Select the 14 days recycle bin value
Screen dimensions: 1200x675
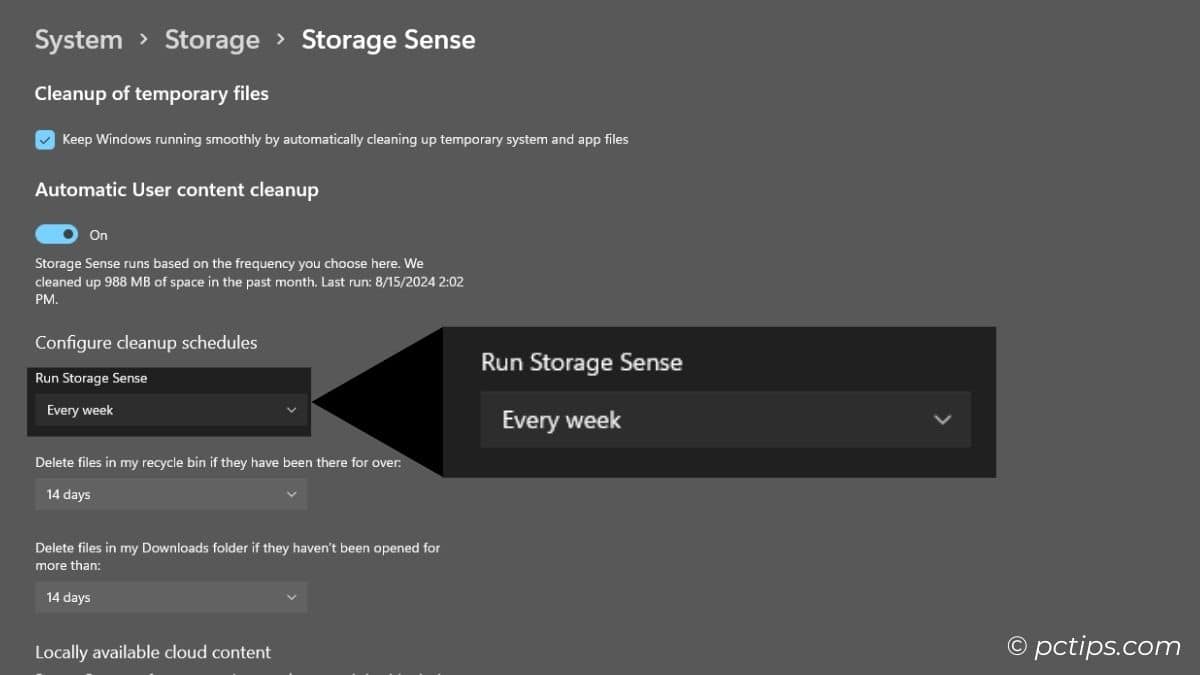point(67,493)
